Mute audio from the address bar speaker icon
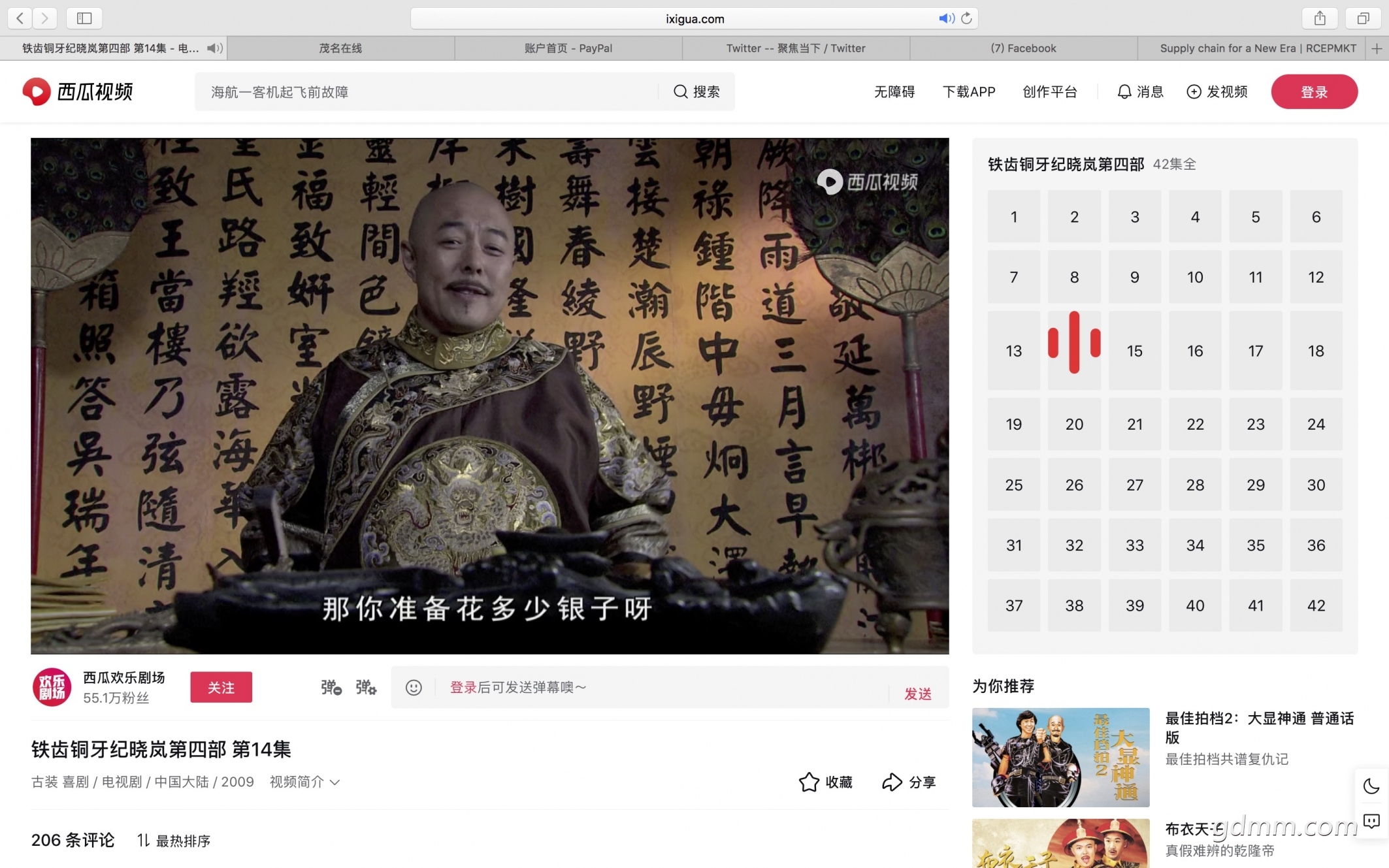This screenshot has width=1389, height=868. click(x=946, y=18)
